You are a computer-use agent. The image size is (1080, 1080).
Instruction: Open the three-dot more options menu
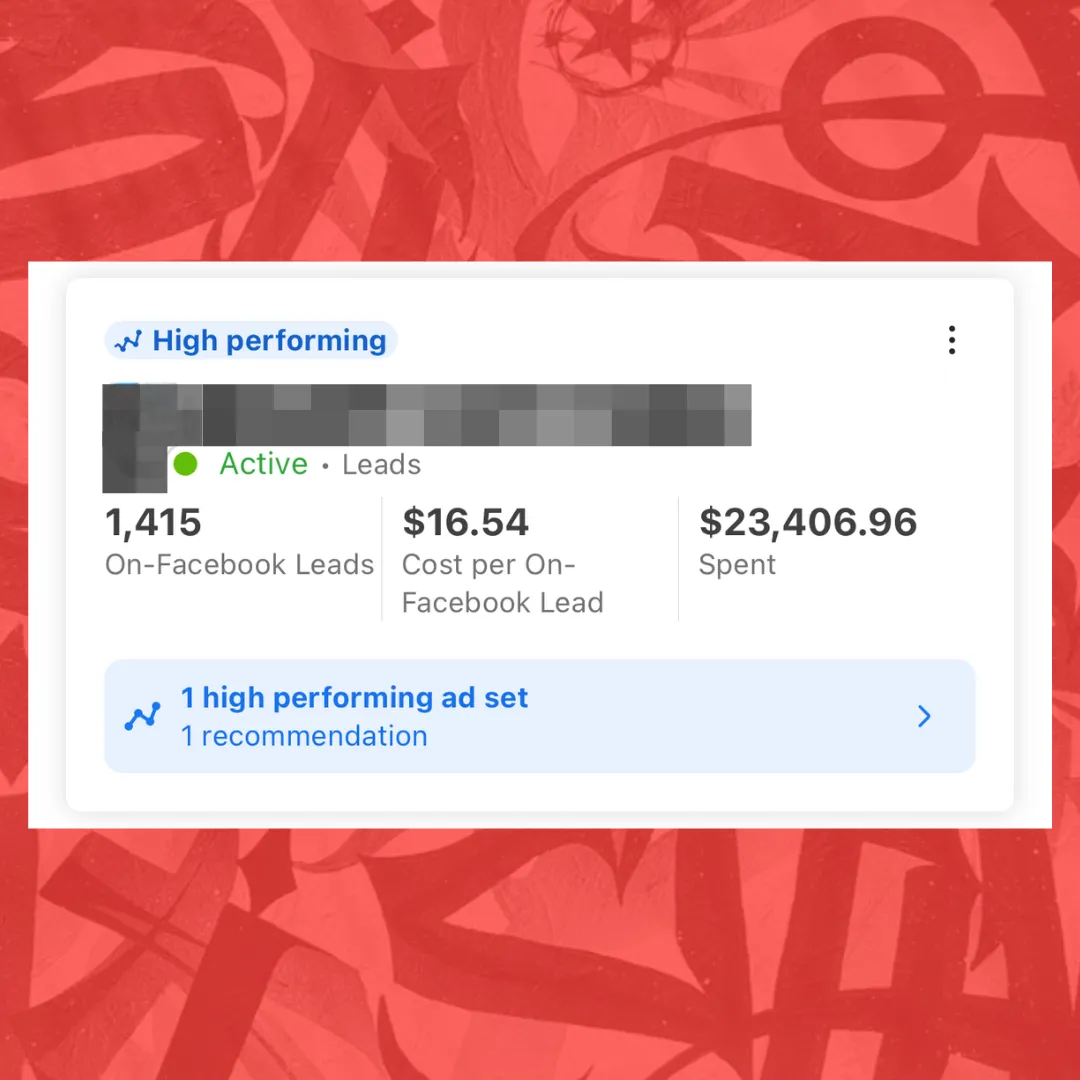tap(951, 340)
